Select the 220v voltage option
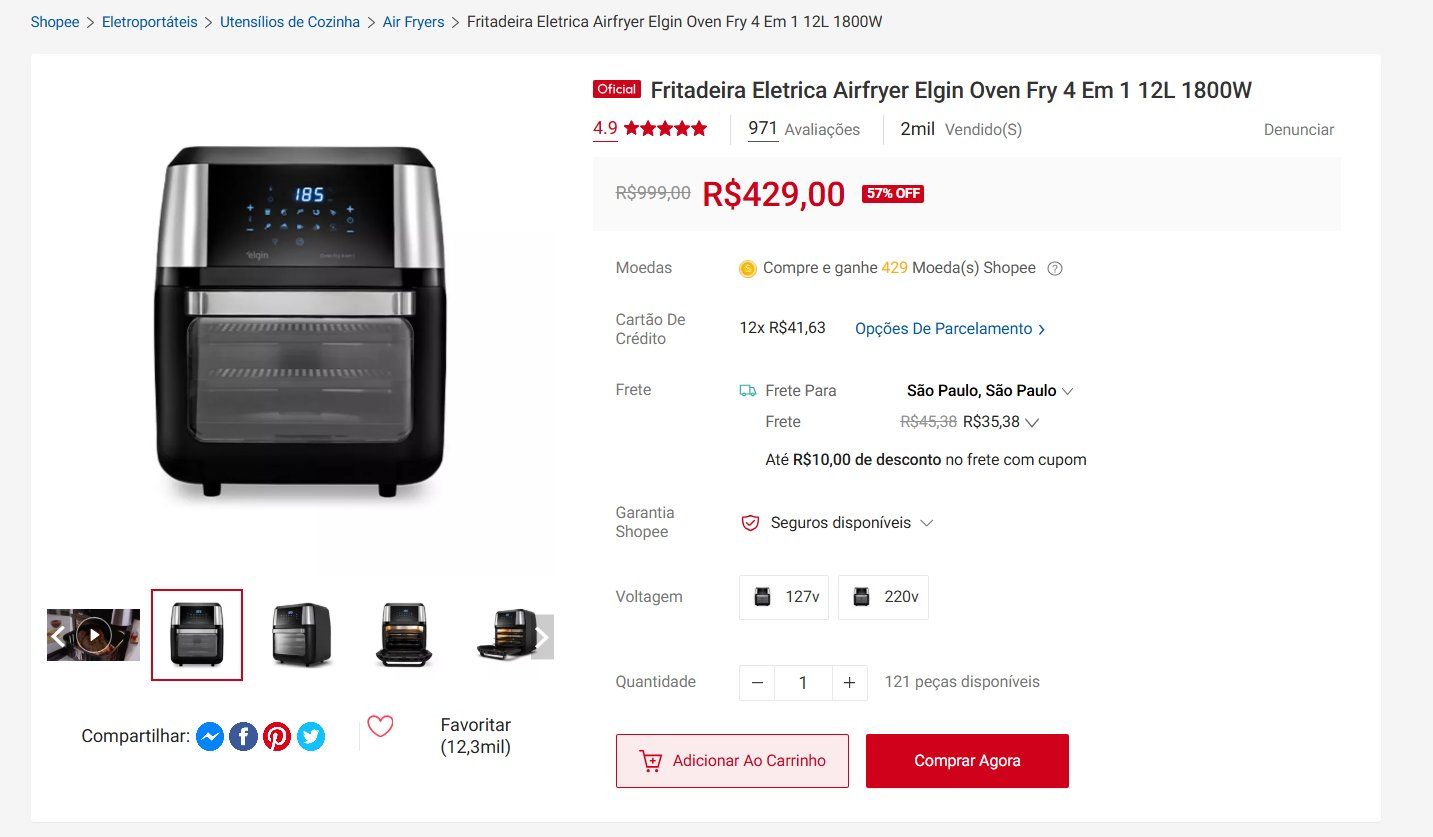Image resolution: width=1433 pixels, height=837 pixels. pyautogui.click(x=883, y=597)
